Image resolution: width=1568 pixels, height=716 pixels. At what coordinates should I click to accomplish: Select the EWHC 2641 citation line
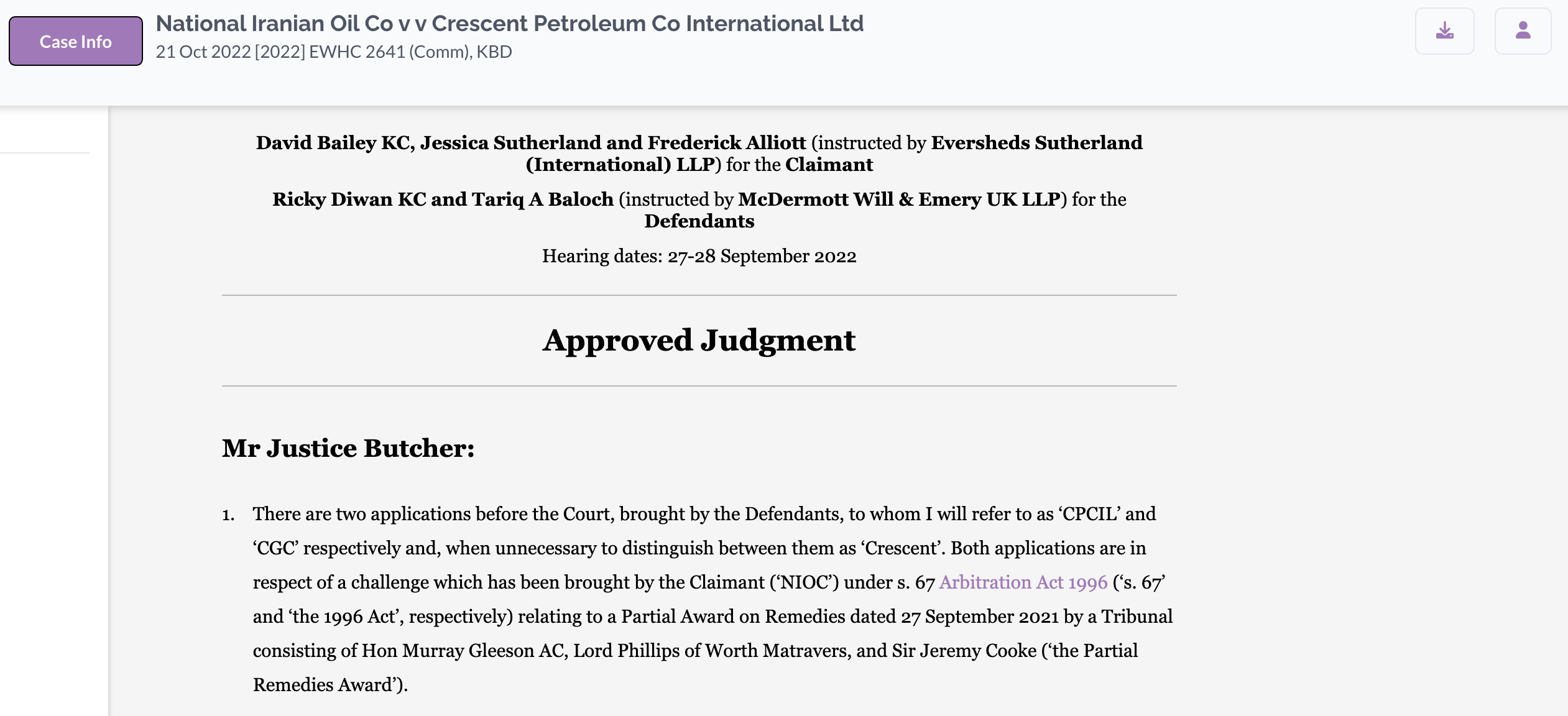(334, 52)
